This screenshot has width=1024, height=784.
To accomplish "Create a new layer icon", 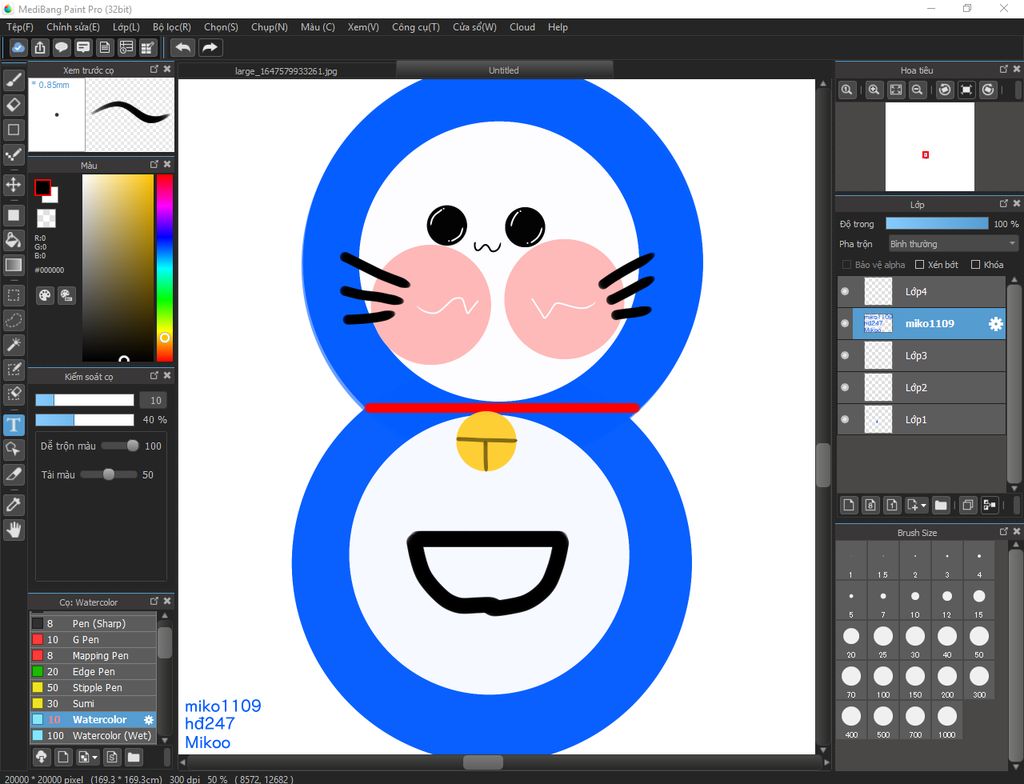I will pyautogui.click(x=848, y=504).
